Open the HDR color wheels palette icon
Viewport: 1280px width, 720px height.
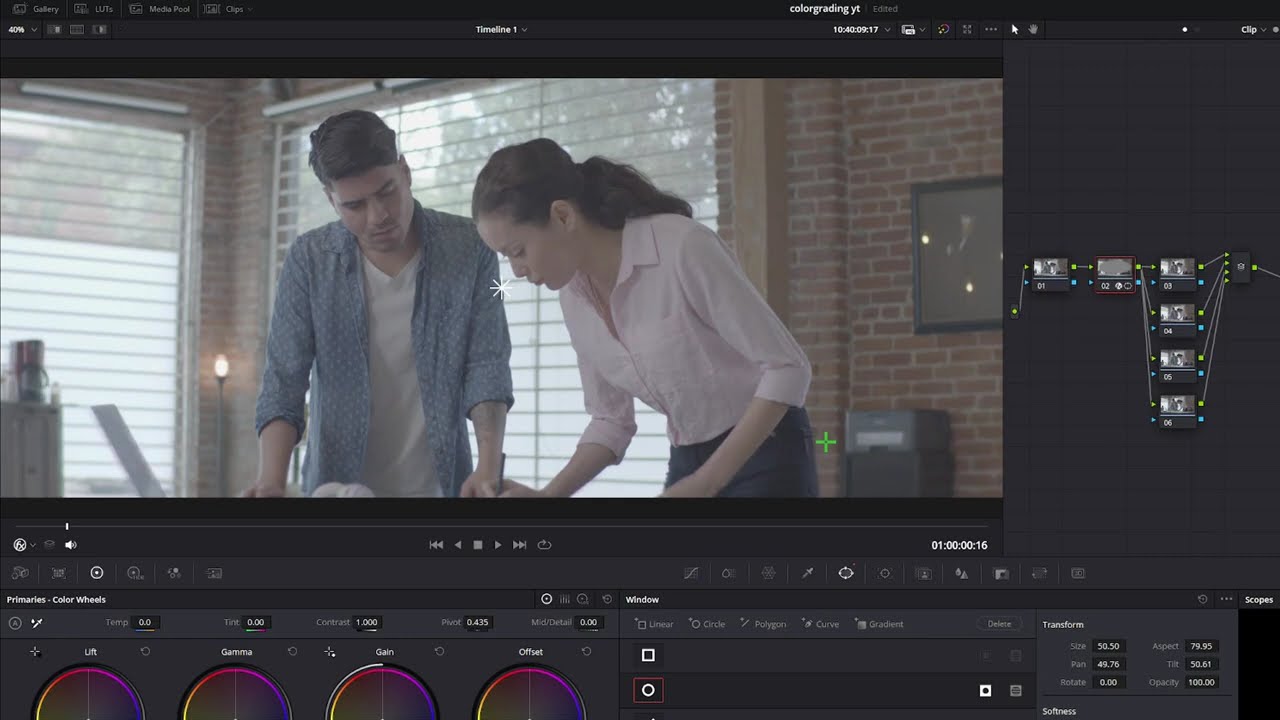135,573
